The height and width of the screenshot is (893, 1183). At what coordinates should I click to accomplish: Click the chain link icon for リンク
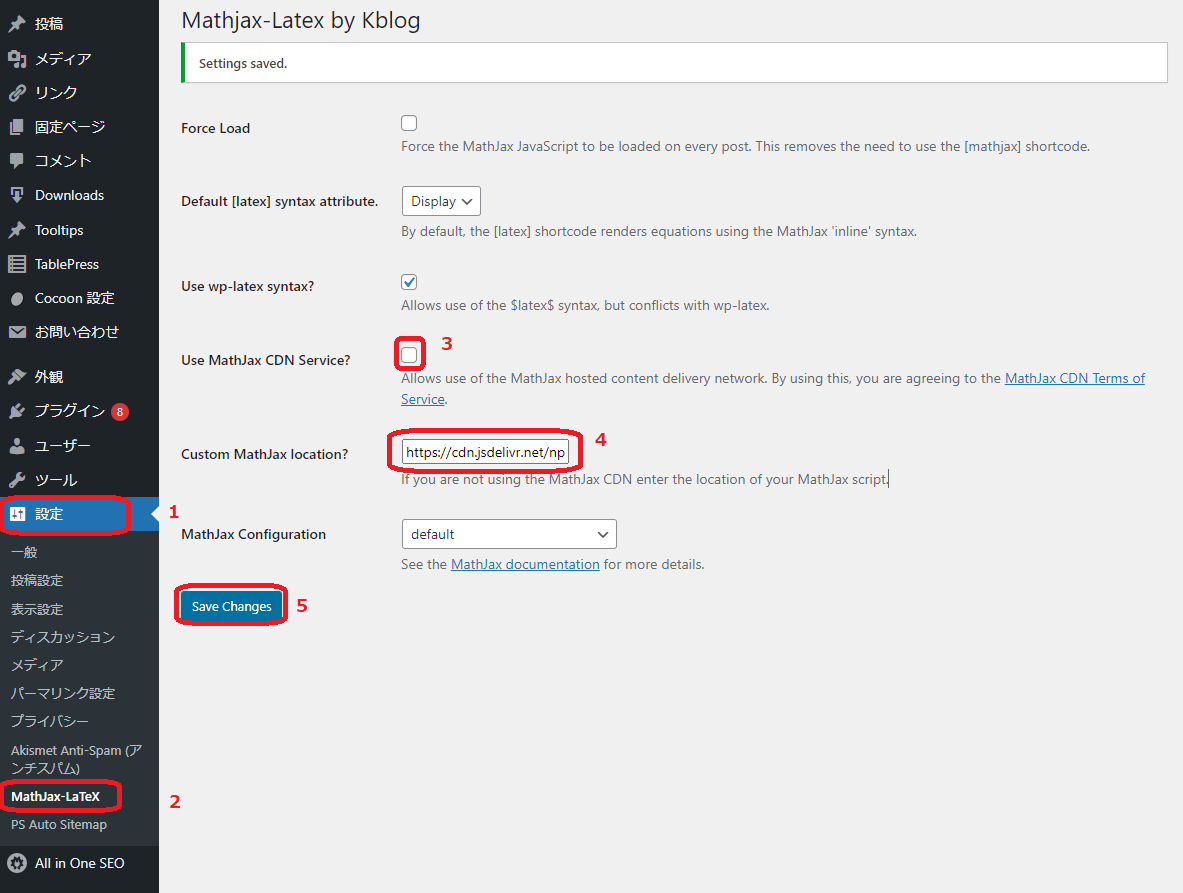point(17,93)
